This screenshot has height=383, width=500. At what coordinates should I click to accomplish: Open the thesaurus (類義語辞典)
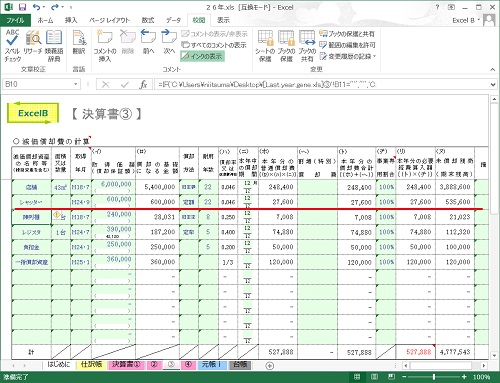click(x=54, y=46)
